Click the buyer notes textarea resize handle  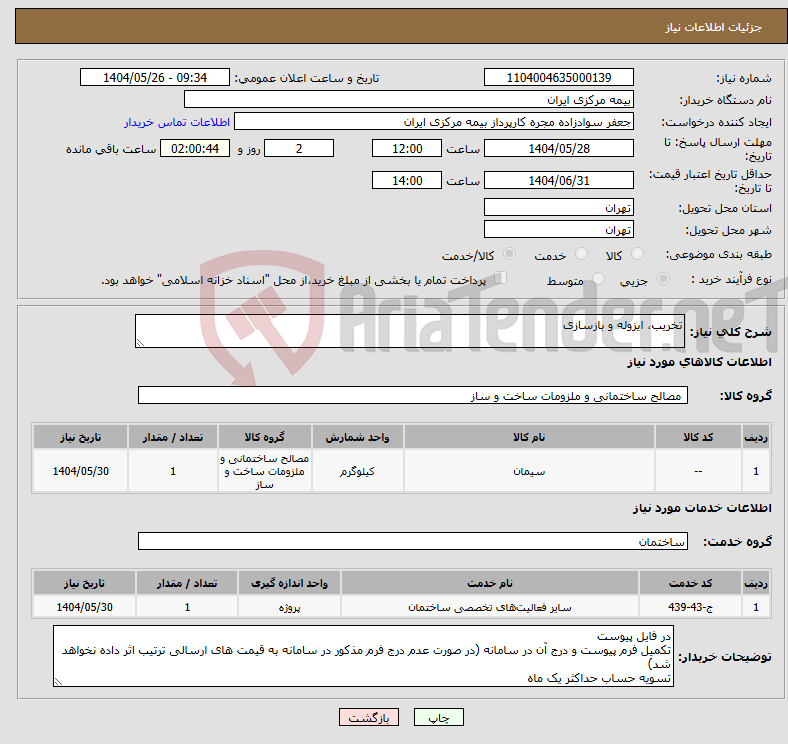point(58,682)
